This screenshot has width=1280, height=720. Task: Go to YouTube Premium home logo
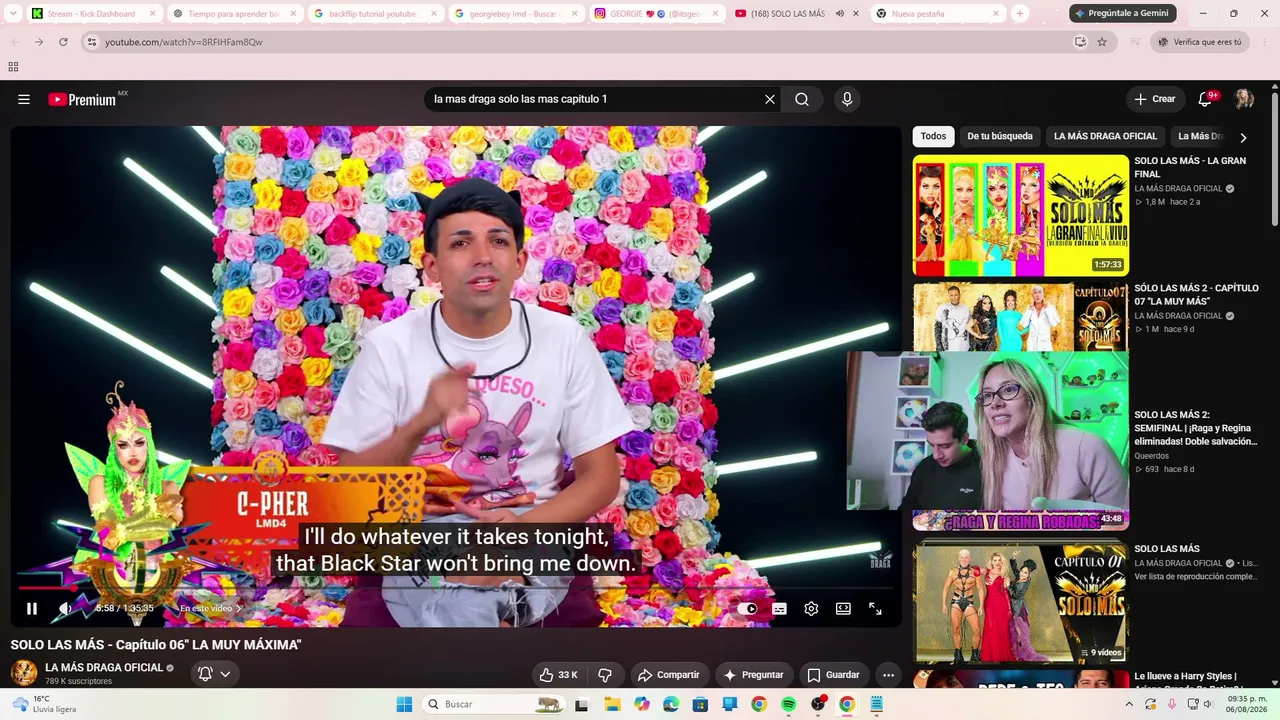pyautogui.click(x=82, y=99)
